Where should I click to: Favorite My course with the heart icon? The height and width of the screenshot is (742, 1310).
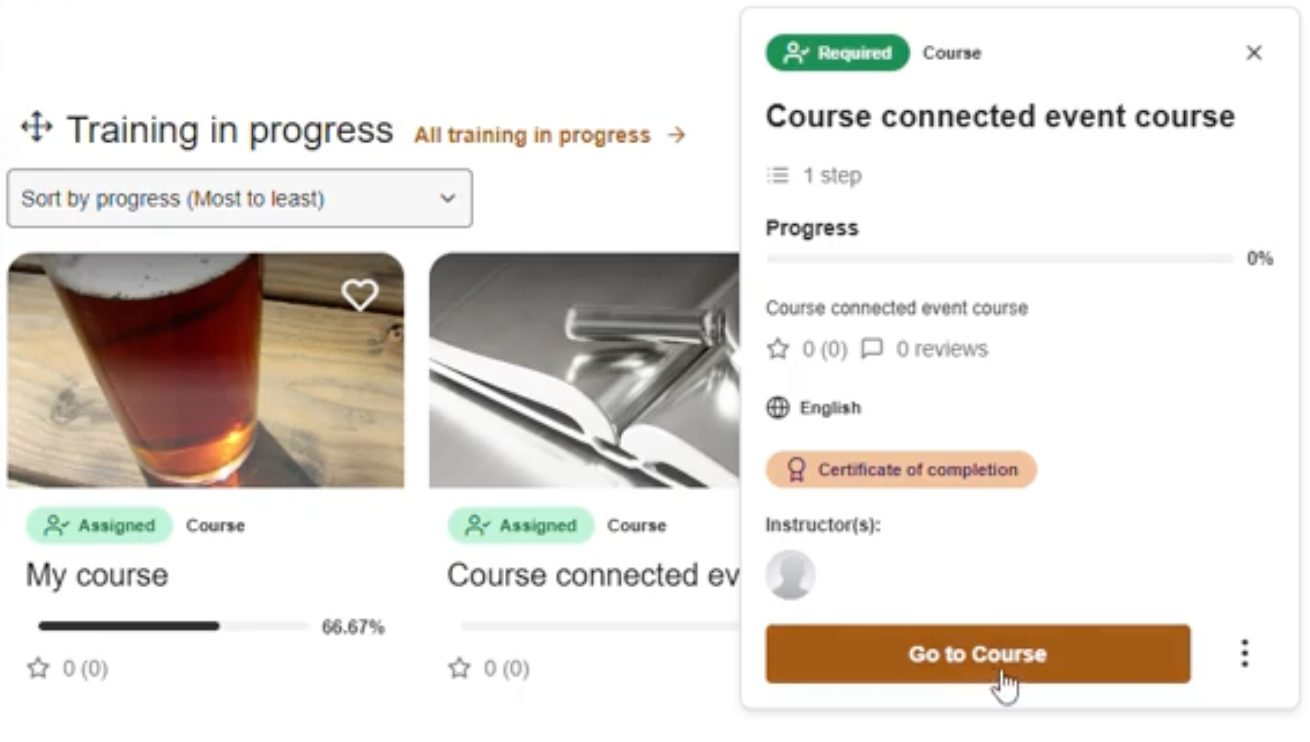360,294
